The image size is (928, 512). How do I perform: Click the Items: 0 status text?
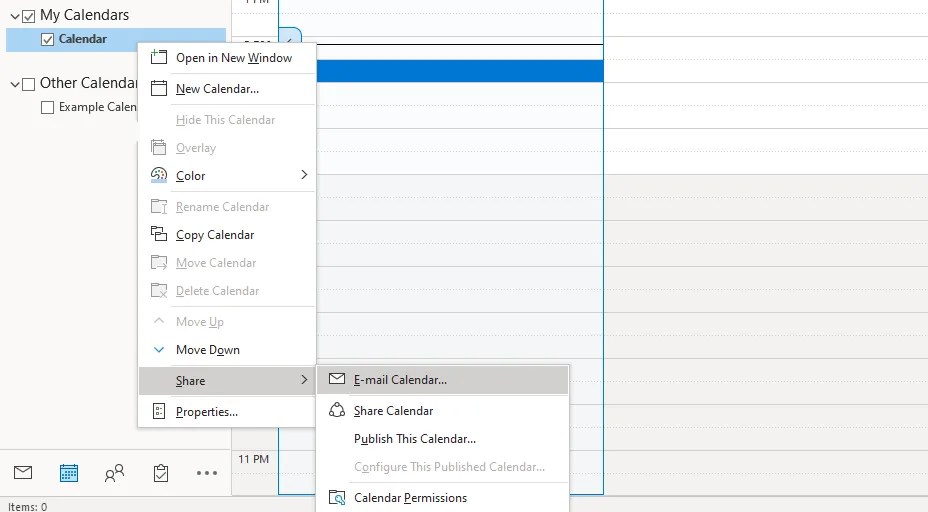click(x=27, y=507)
